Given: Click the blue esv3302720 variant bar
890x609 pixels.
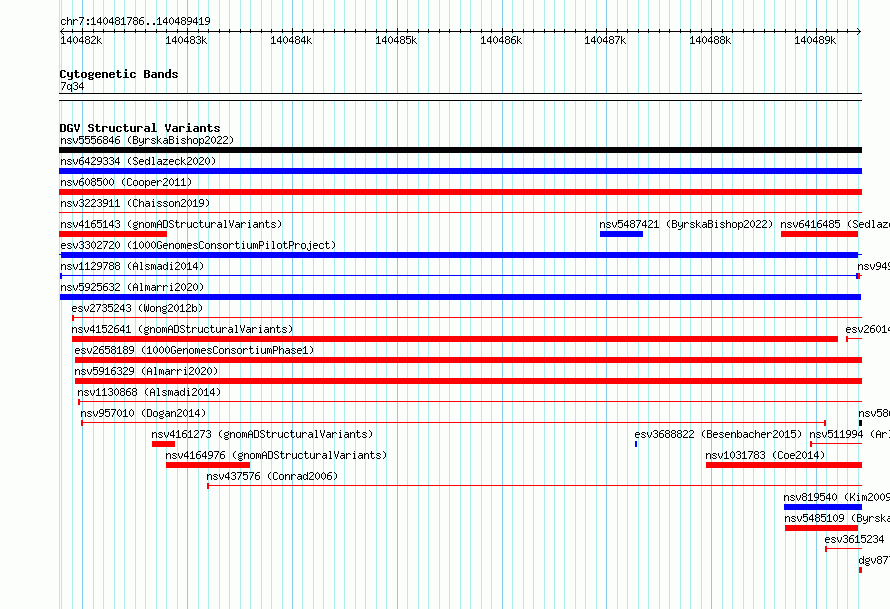Looking at the screenshot, I should pyautogui.click(x=459, y=255).
